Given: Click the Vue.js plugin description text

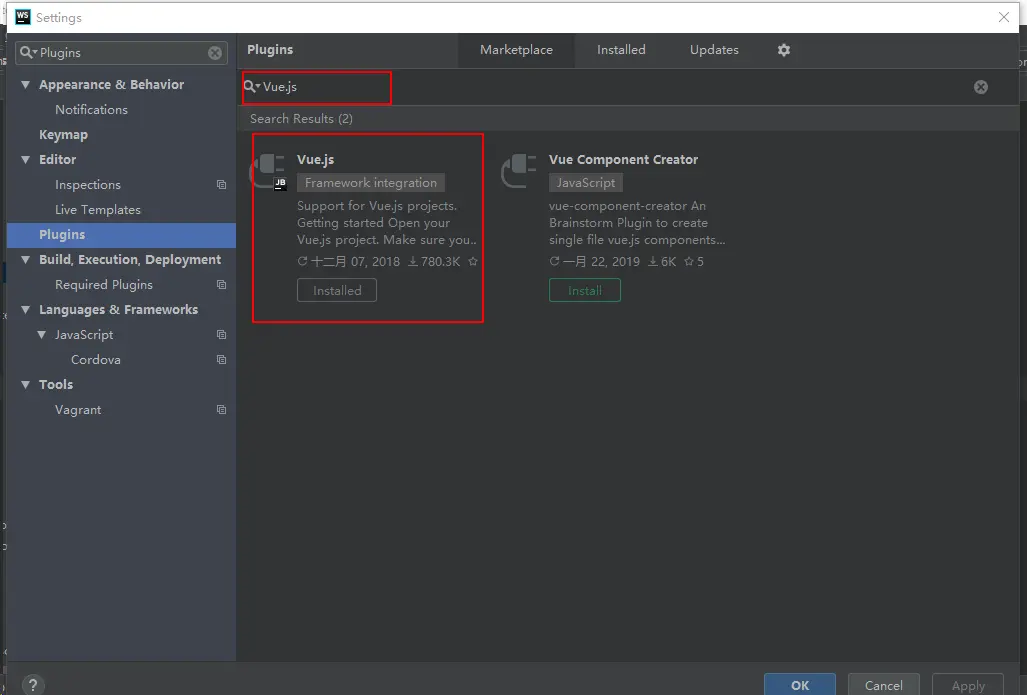Looking at the screenshot, I should coord(386,223).
